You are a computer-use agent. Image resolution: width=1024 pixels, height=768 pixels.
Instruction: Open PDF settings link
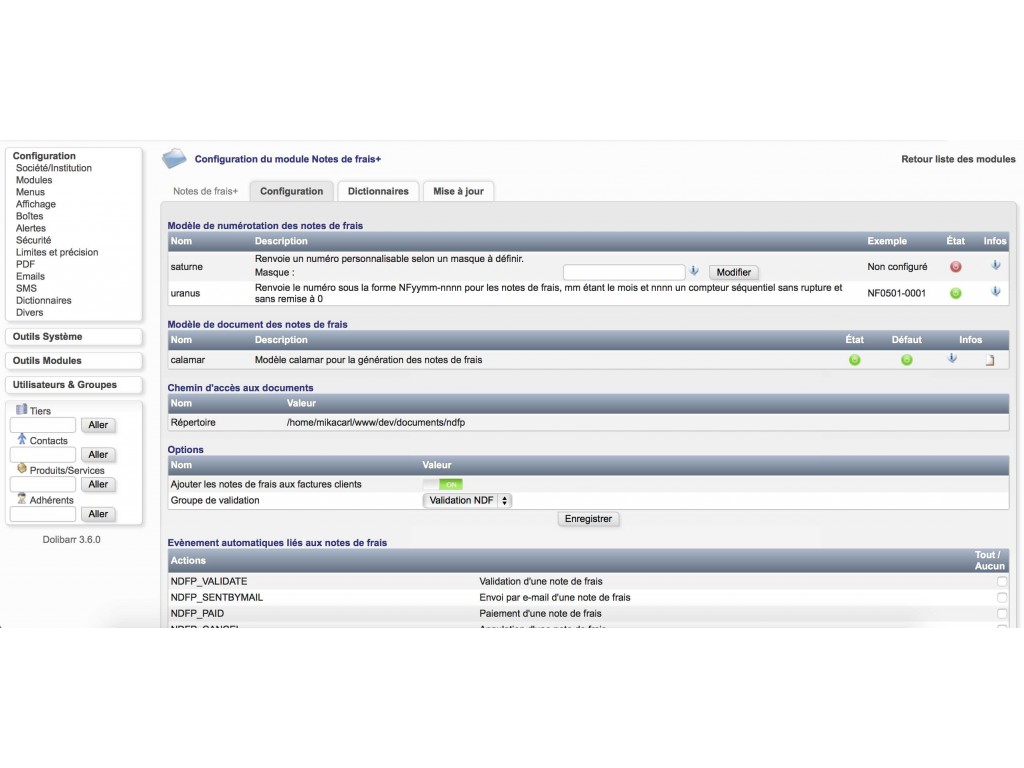(25, 264)
